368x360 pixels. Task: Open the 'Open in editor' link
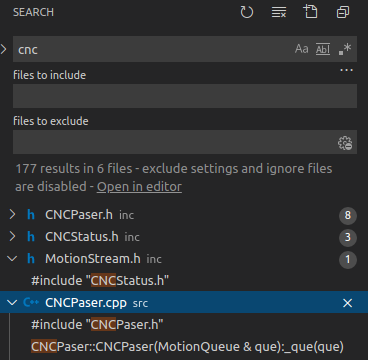click(139, 187)
